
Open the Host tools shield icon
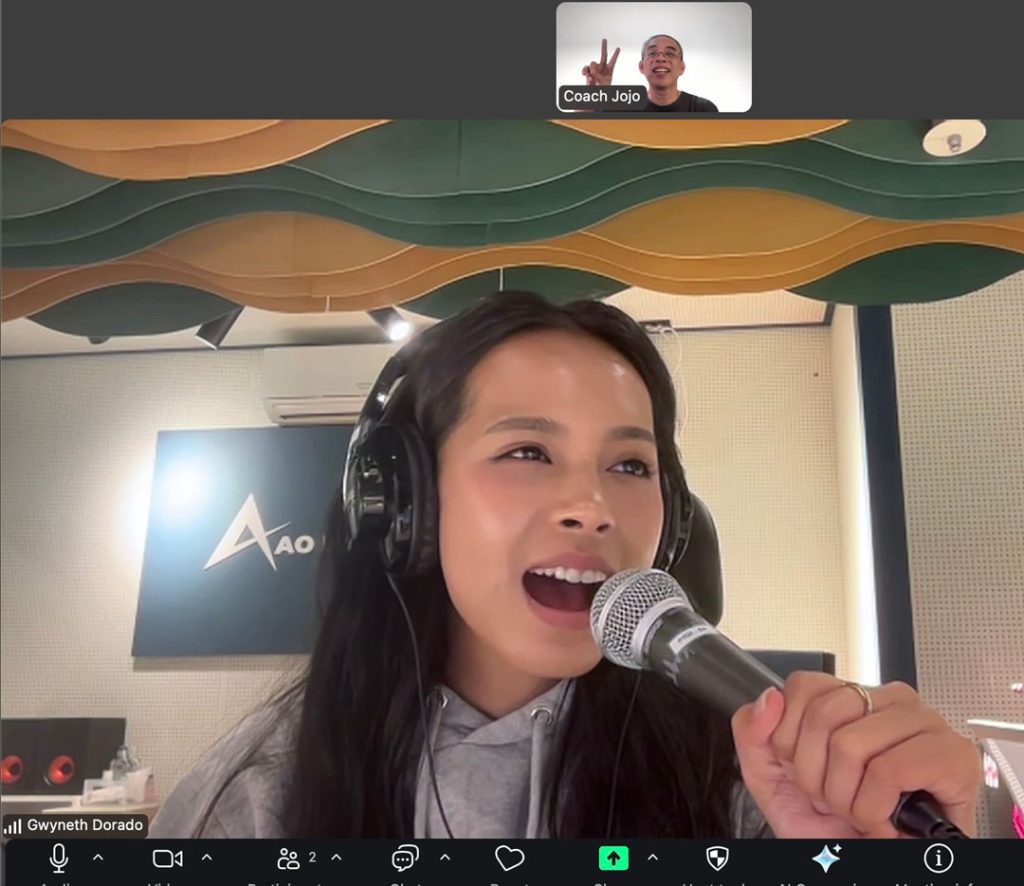tap(717, 858)
